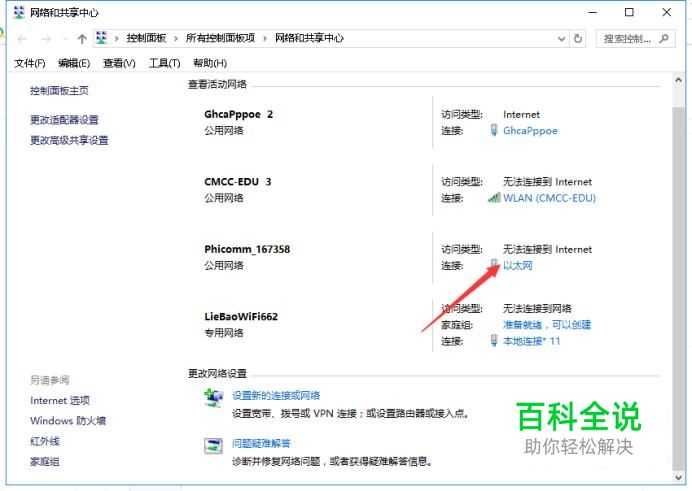The image size is (692, 491).
Task: Select 控制面板 breadcrumb
Action: point(146,38)
